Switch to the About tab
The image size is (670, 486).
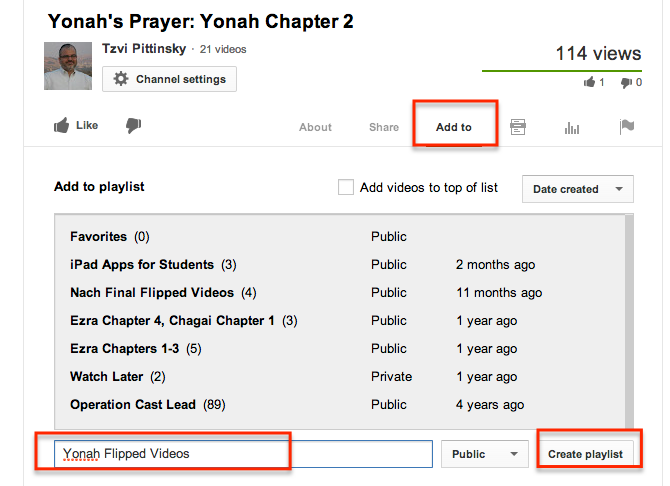(316, 127)
